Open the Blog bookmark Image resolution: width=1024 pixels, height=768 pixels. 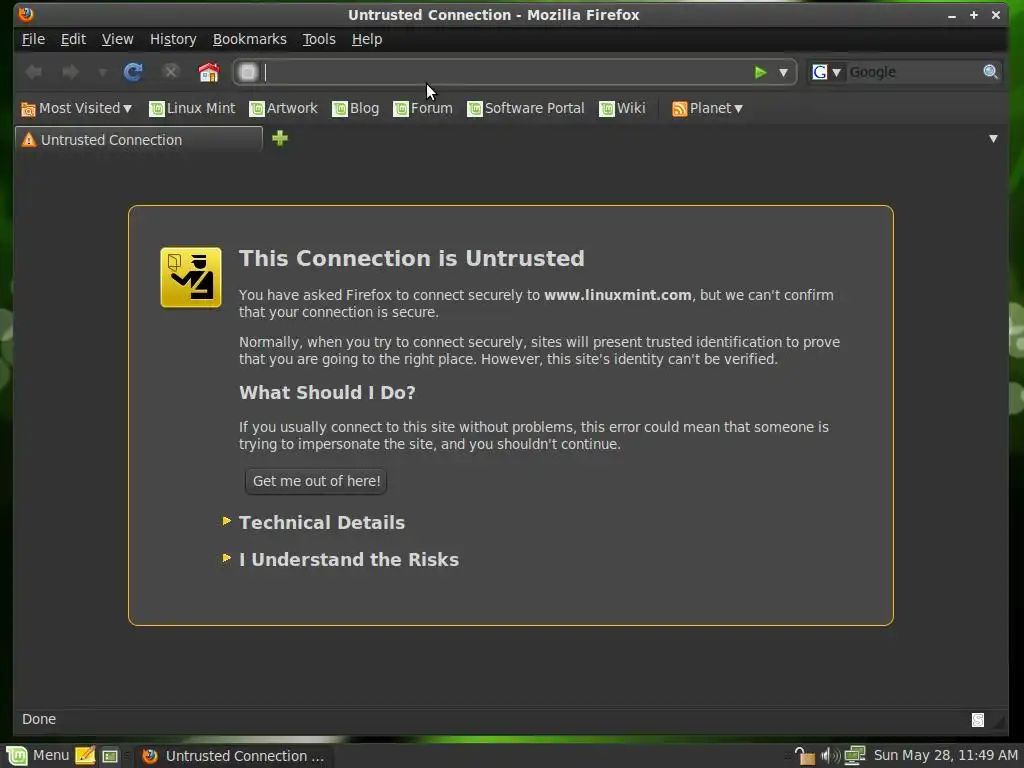tap(356, 108)
